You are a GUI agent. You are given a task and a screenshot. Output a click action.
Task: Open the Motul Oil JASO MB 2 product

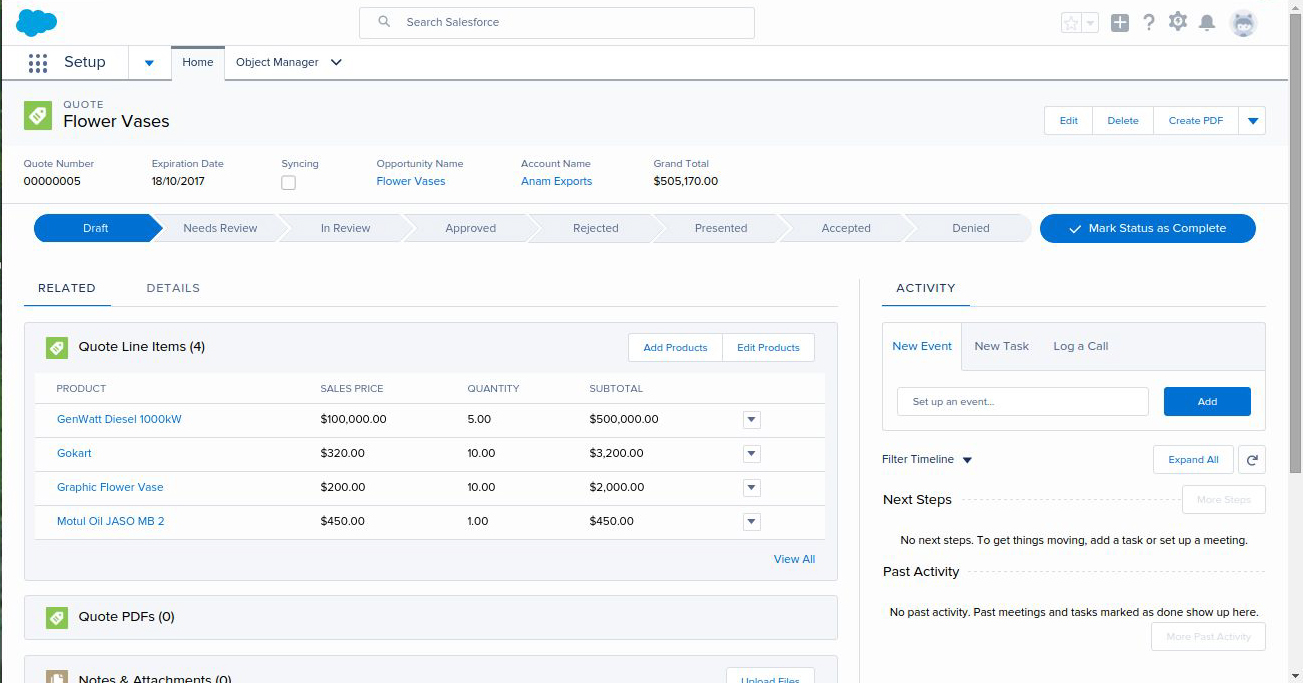[x=111, y=521]
